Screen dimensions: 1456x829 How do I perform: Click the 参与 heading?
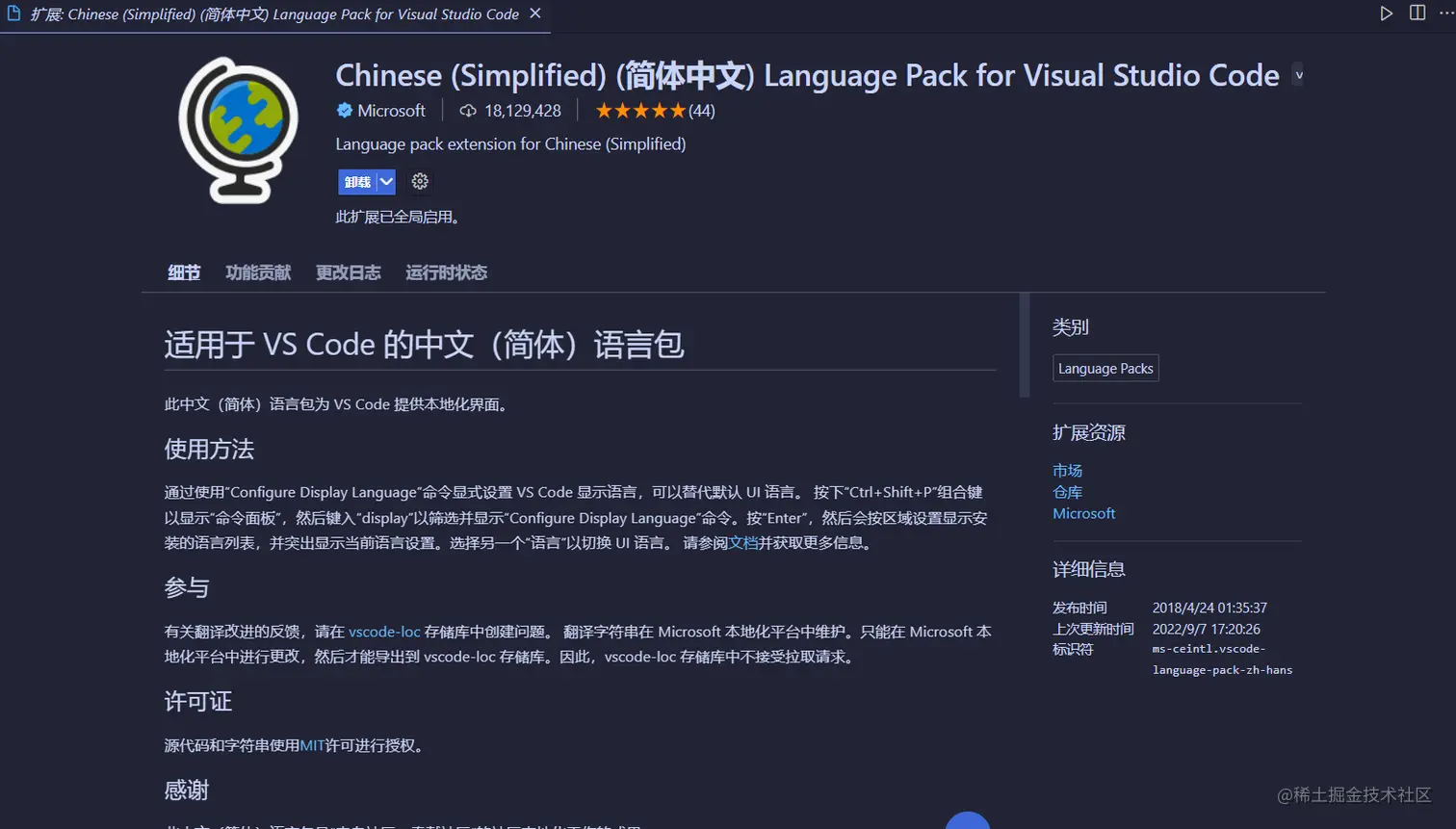[187, 588]
